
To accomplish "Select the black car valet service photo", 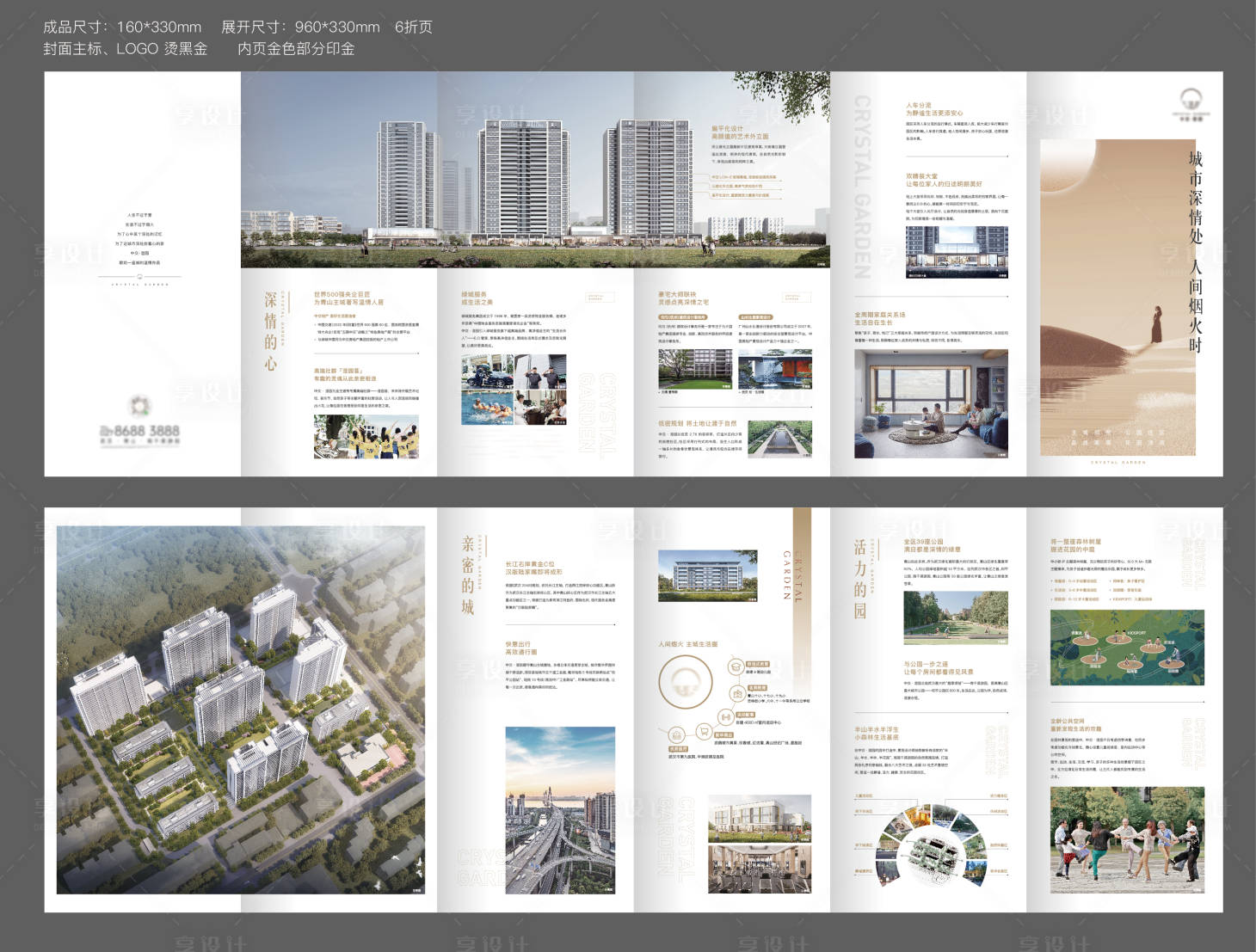I will click(487, 372).
